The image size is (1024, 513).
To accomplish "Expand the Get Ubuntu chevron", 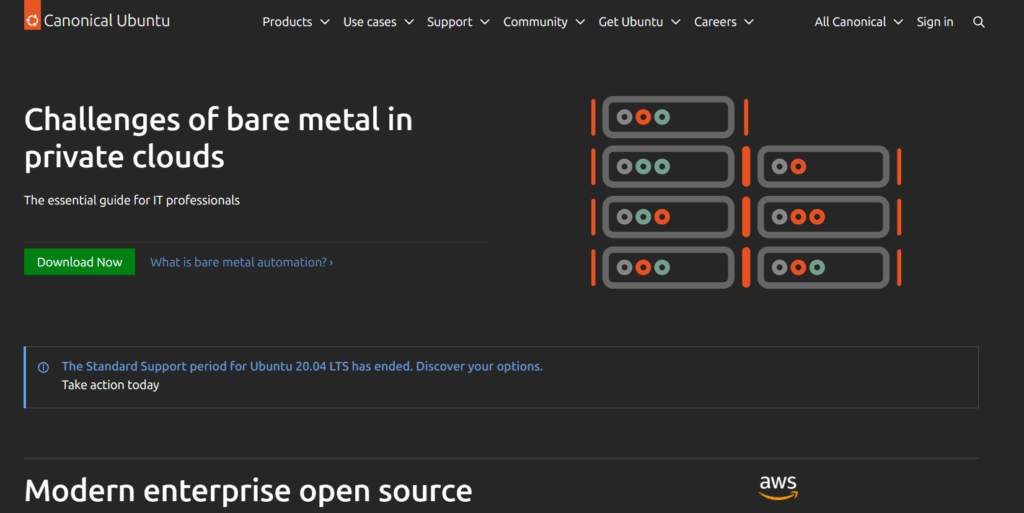I will [x=675, y=22].
